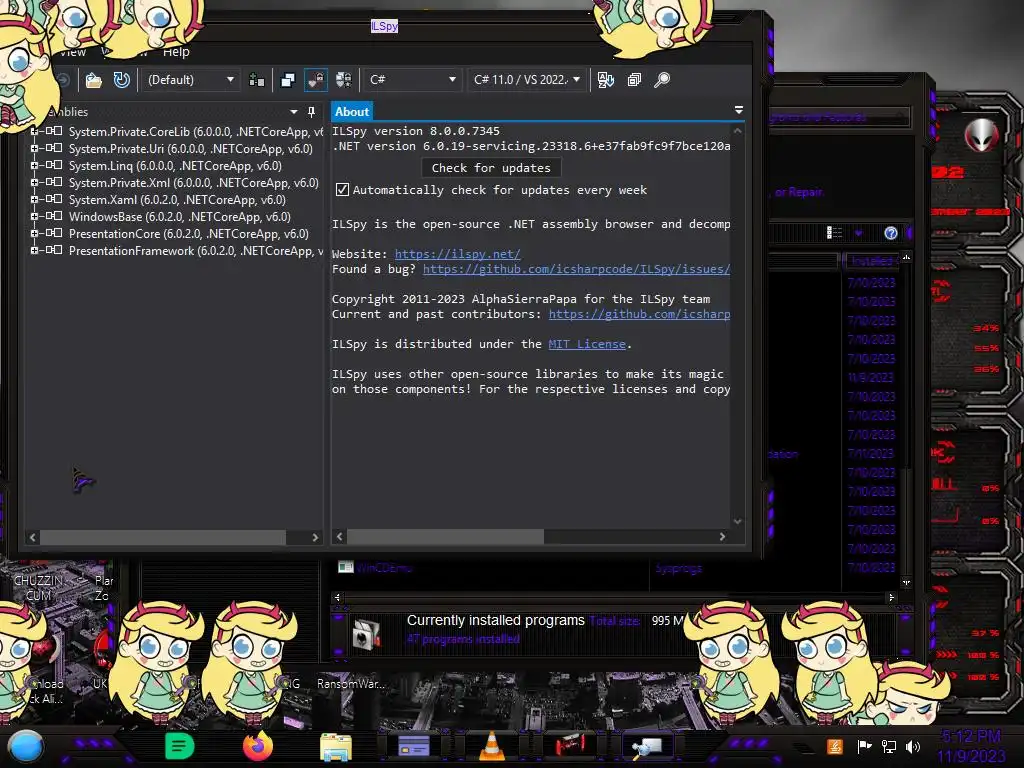
Task: Expand System.Private.CoreLib tree node
Action: tap(34, 131)
